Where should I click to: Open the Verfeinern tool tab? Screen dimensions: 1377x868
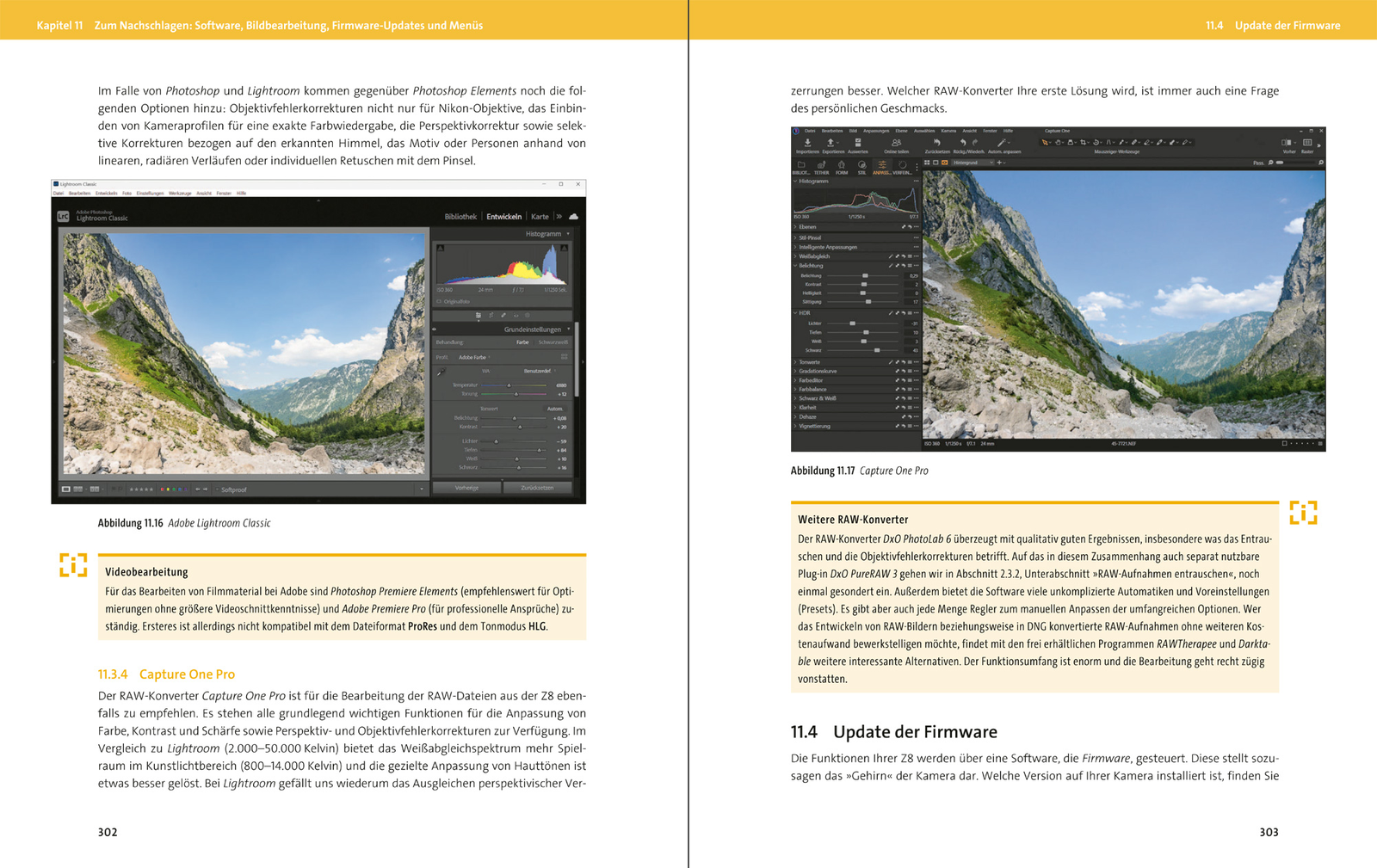click(x=902, y=166)
